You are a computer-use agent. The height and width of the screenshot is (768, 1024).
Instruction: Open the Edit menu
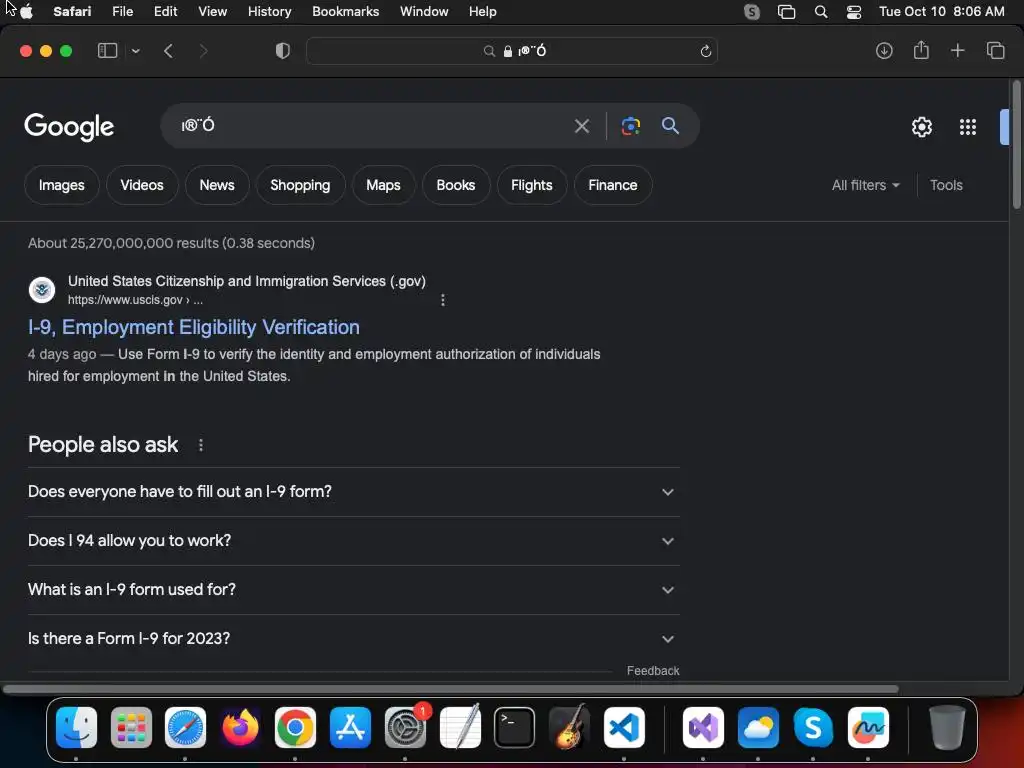point(165,12)
